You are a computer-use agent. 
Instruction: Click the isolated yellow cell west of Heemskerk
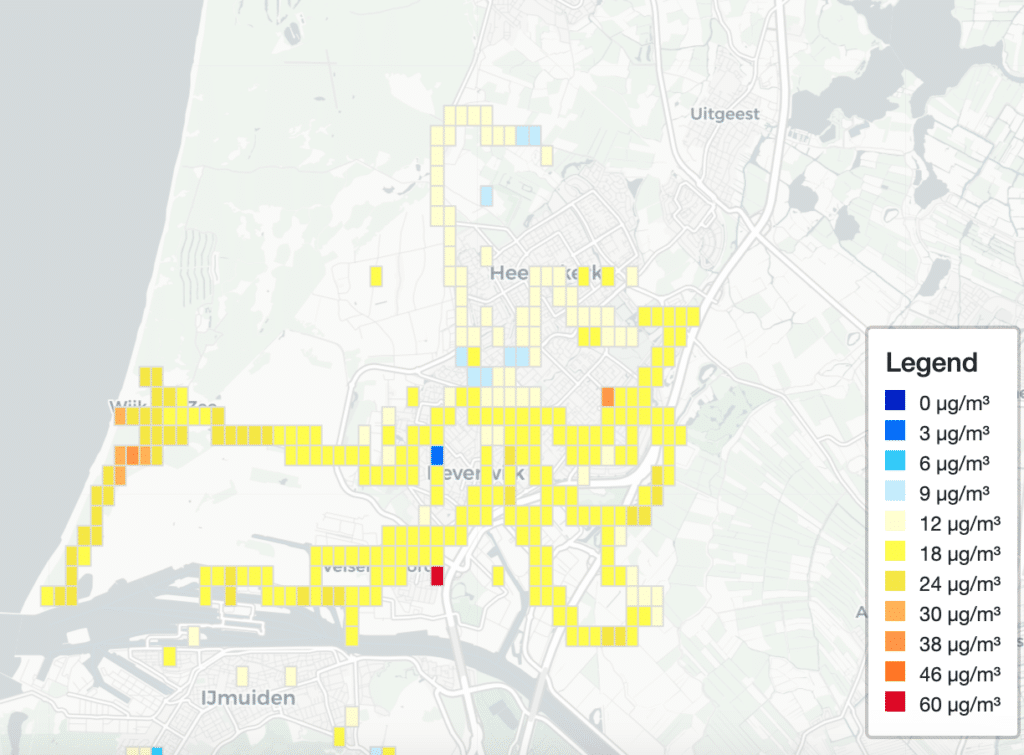376,276
